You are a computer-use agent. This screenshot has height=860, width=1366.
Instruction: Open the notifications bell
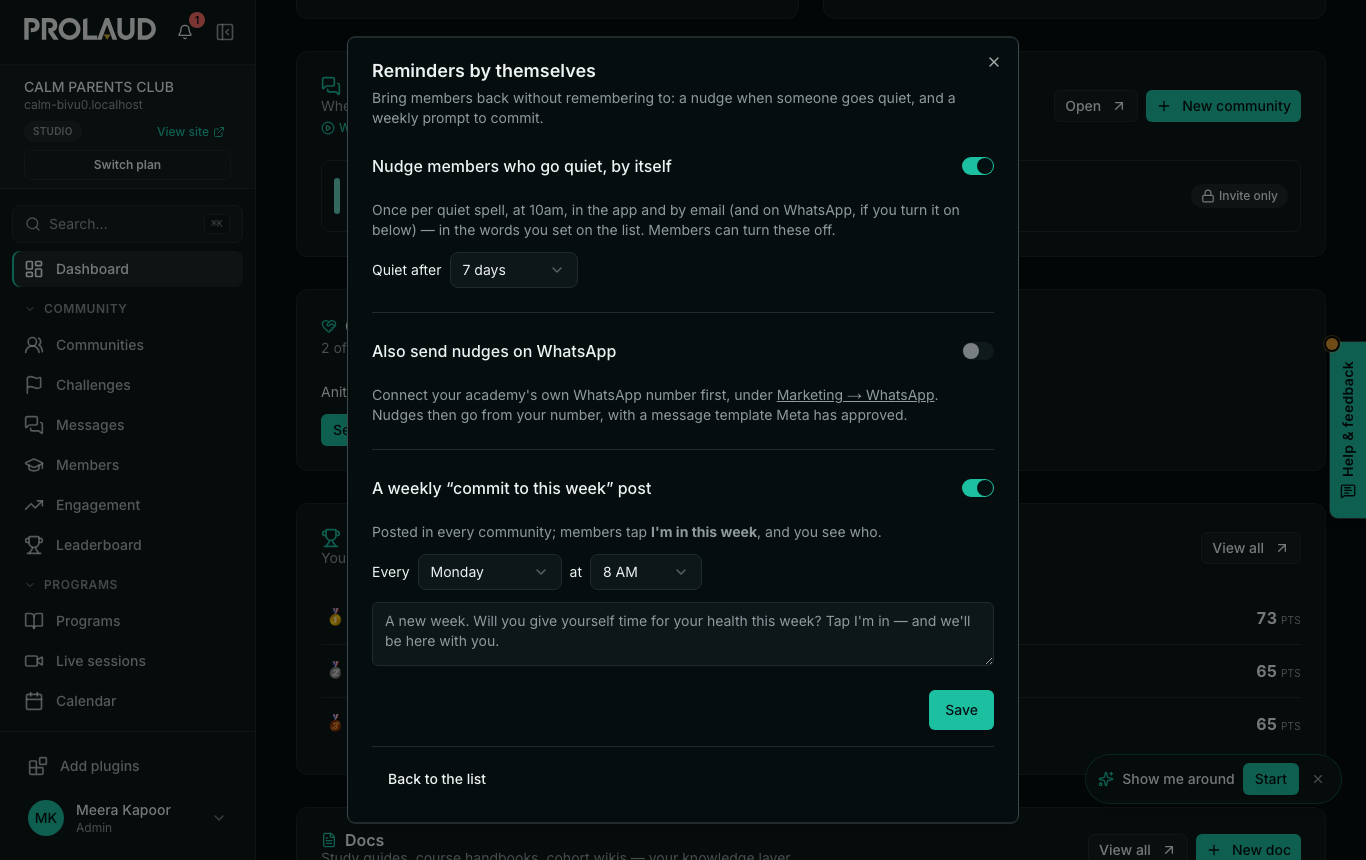pyautogui.click(x=185, y=32)
